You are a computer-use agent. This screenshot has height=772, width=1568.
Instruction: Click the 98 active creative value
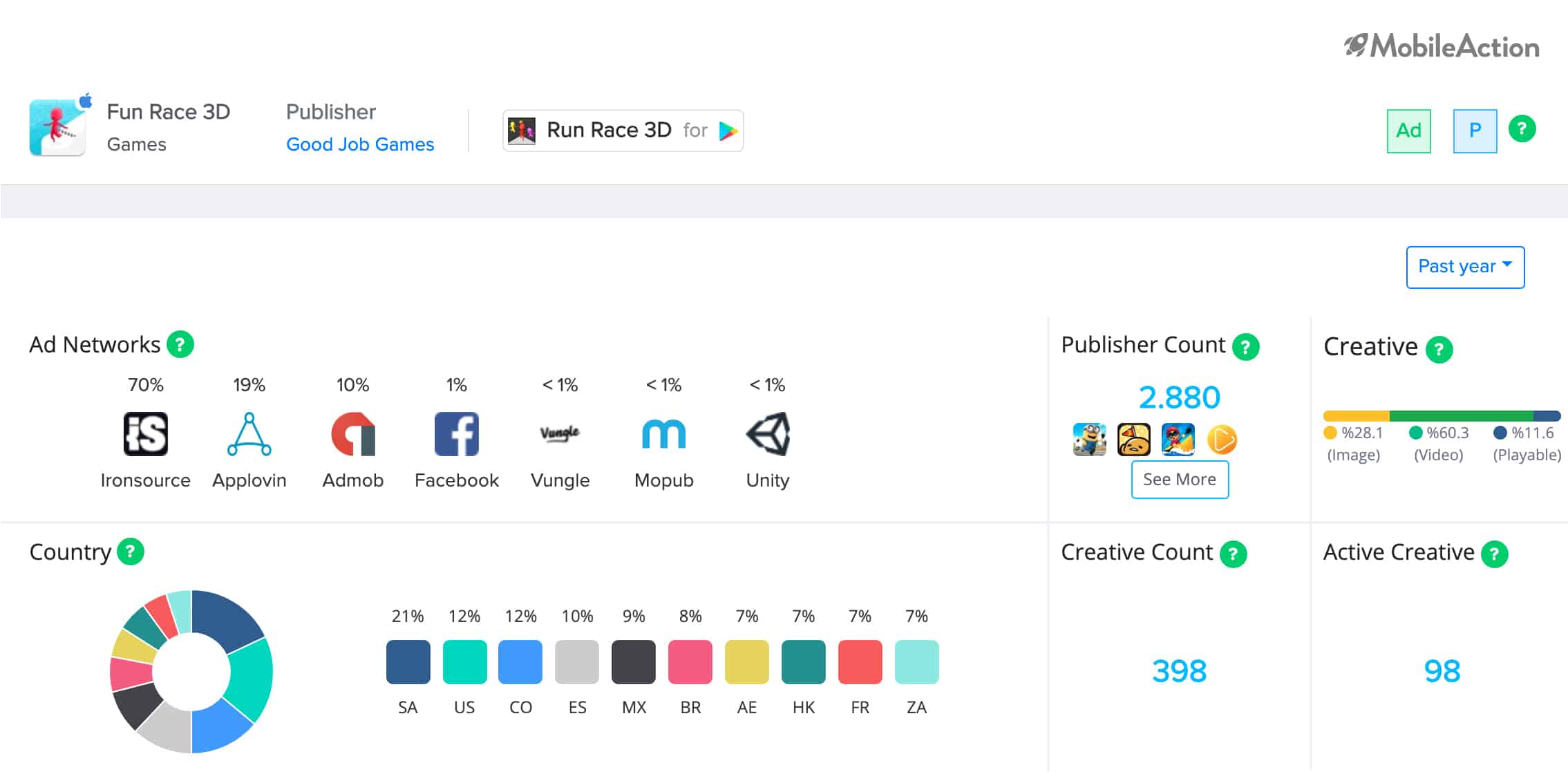click(x=1442, y=671)
